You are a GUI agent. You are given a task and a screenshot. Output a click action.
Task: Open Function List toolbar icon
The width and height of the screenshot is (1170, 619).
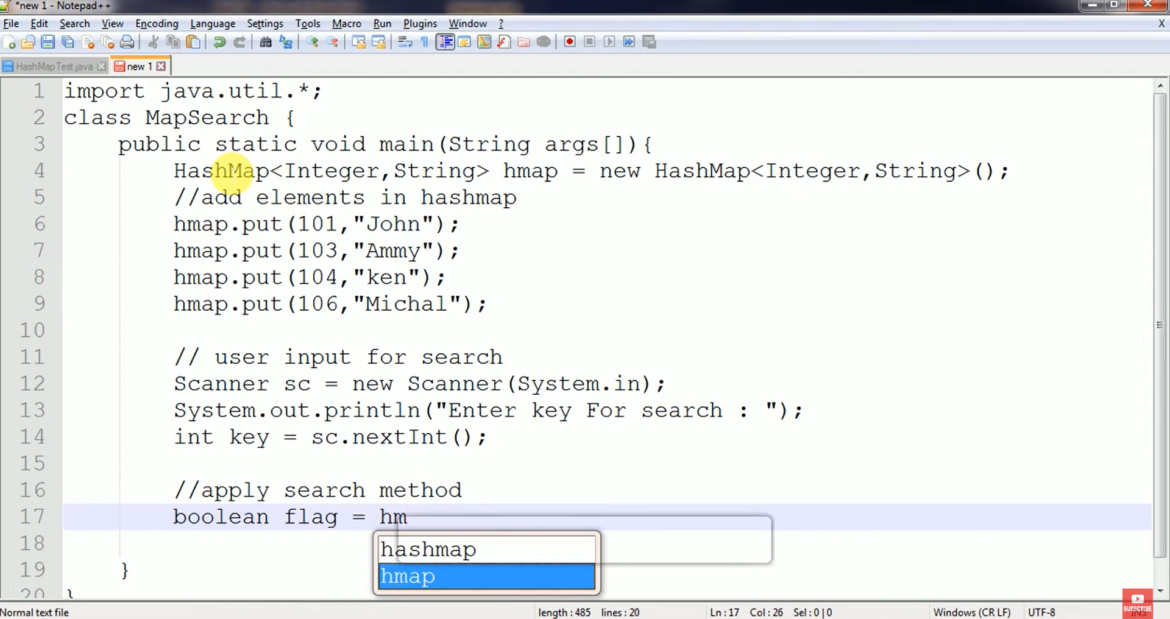[x=504, y=42]
